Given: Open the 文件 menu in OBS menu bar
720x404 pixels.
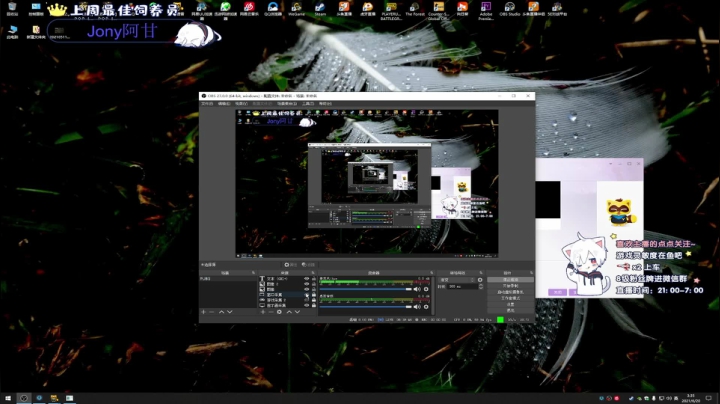Looking at the screenshot, I should 207,103.
